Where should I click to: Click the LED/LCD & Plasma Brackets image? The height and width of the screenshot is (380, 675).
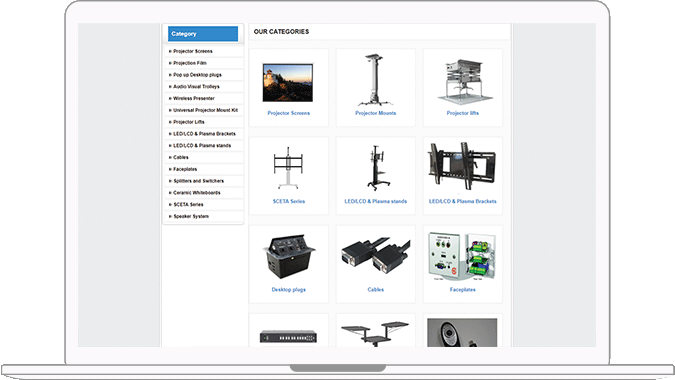click(x=462, y=166)
